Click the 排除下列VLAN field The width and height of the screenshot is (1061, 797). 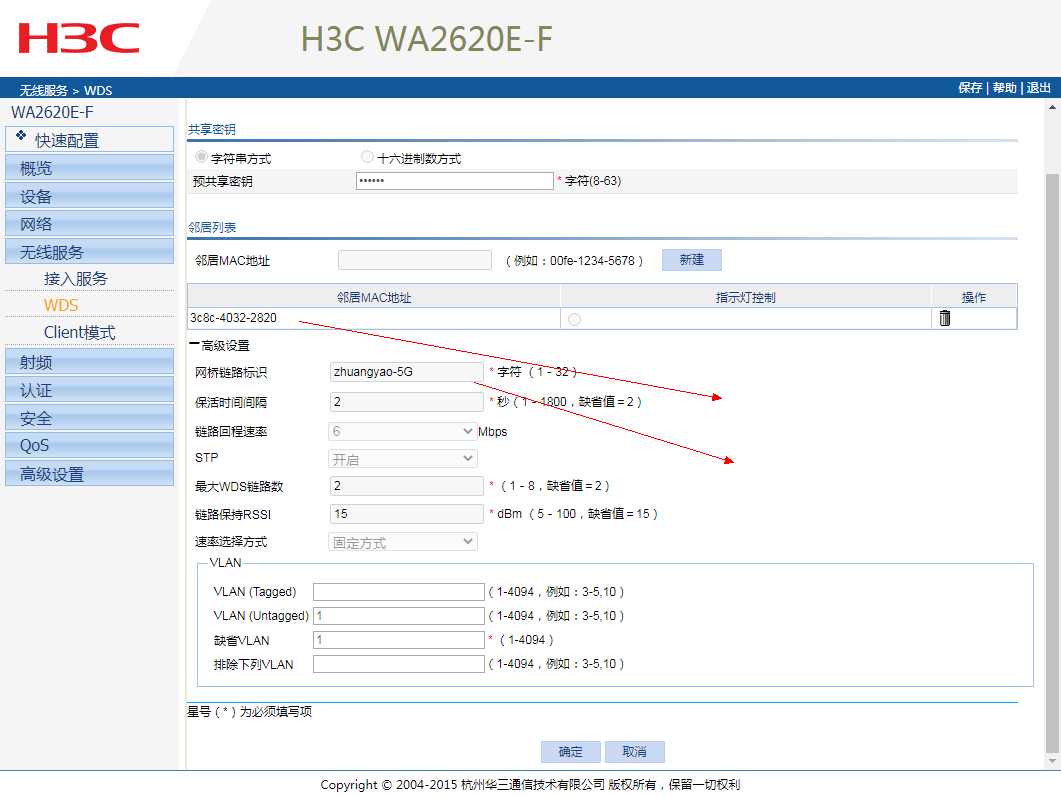click(399, 664)
